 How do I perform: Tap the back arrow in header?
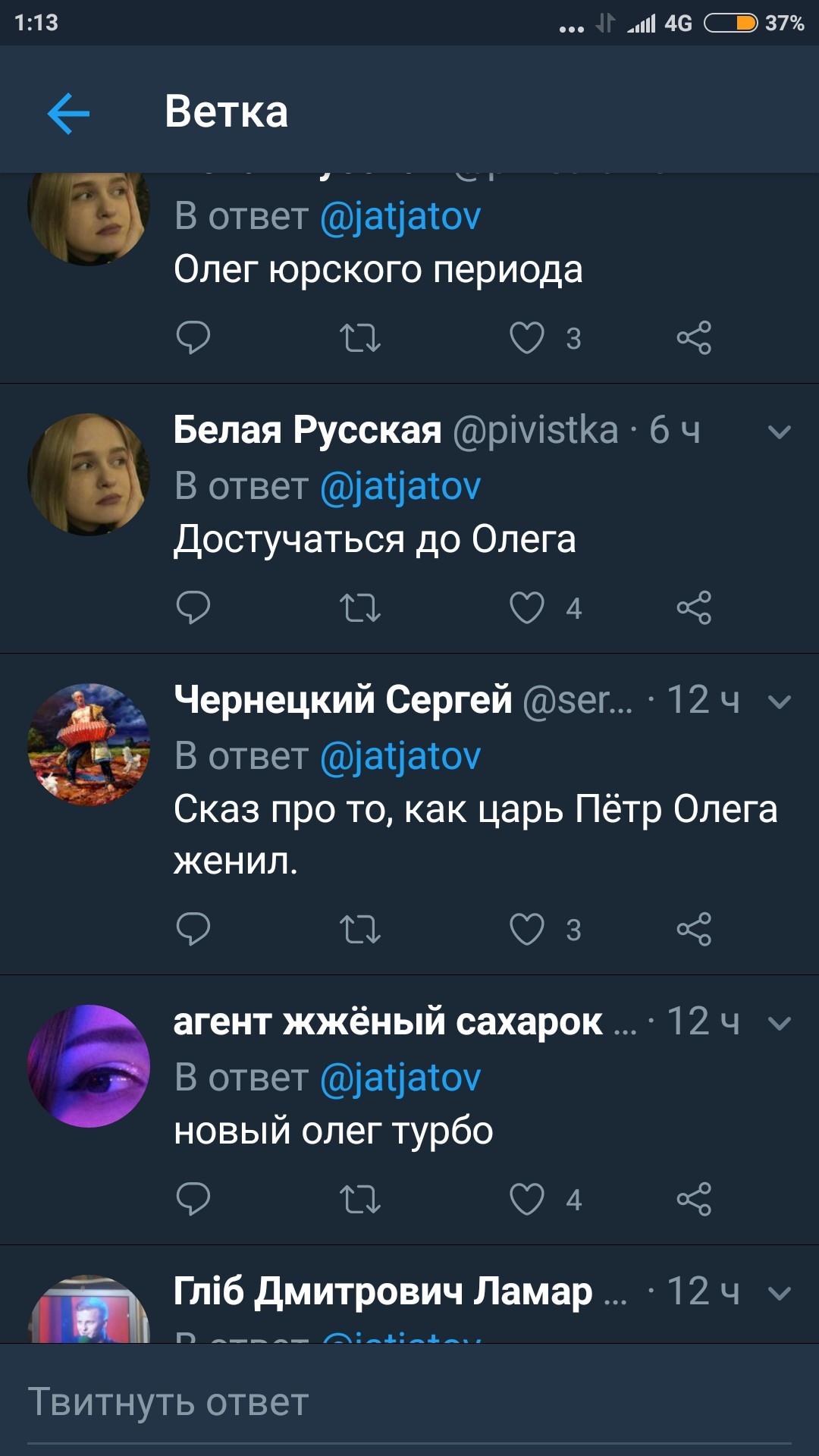[x=68, y=114]
